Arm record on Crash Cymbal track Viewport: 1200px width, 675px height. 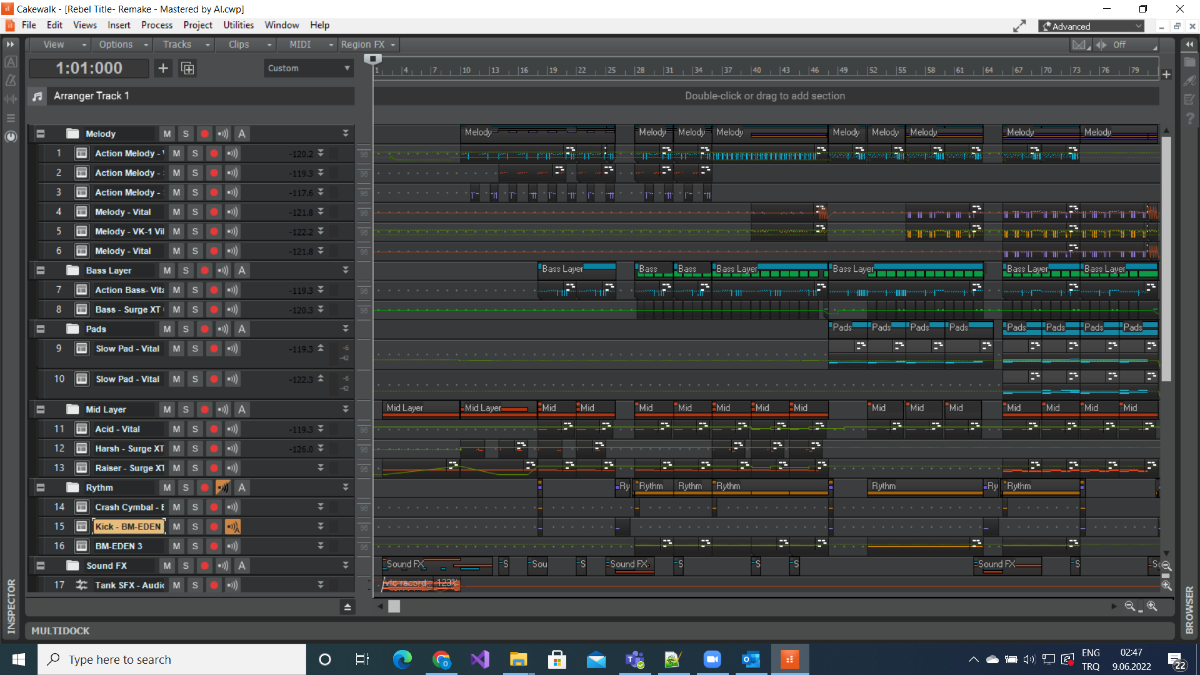(213, 507)
